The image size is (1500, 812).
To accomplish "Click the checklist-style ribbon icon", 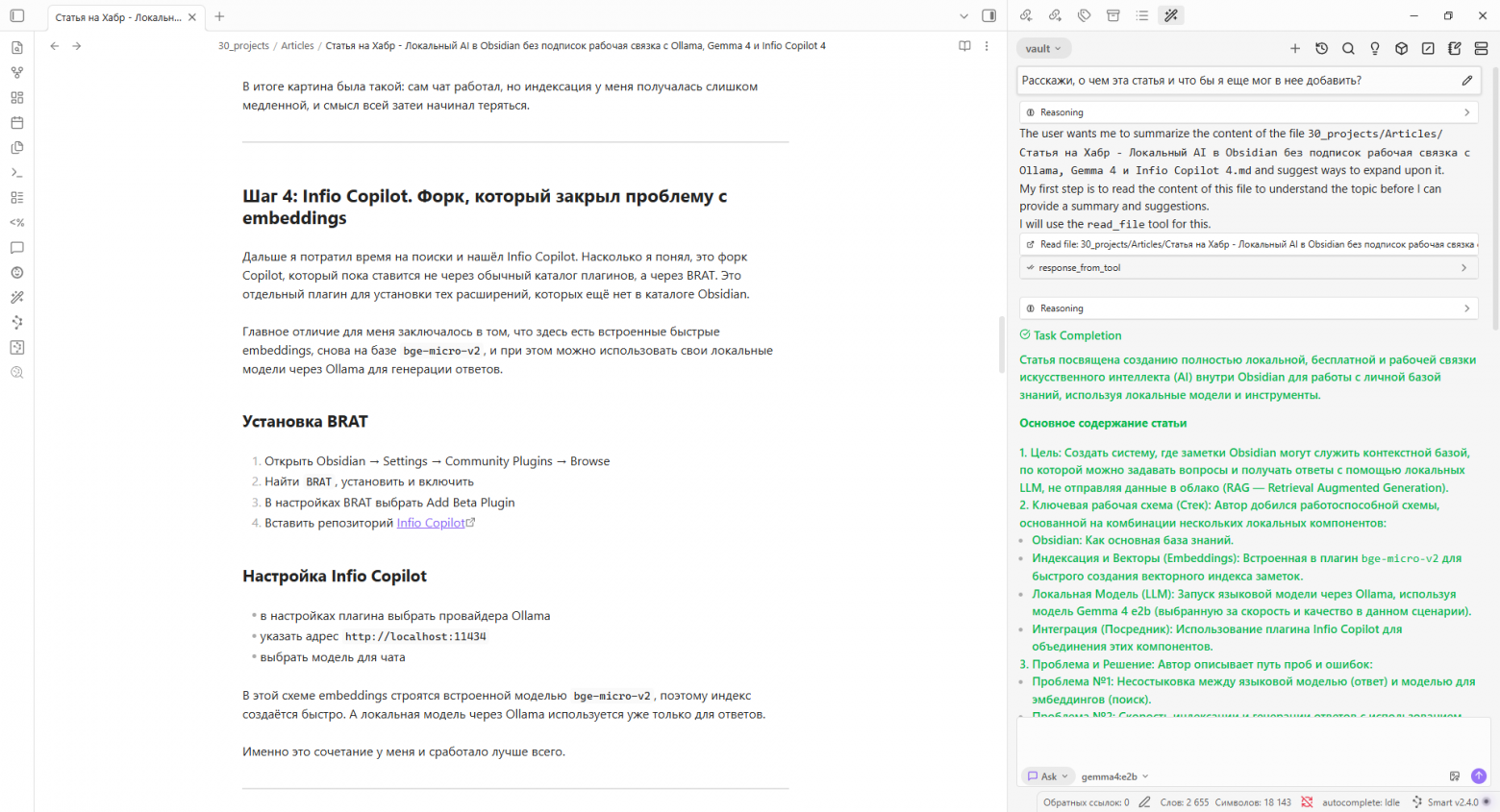I will pos(17,198).
